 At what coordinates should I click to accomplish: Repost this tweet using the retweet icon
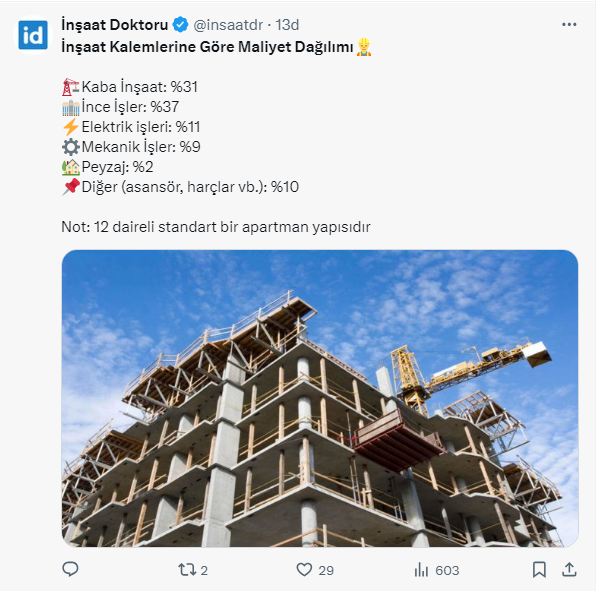(x=185, y=569)
